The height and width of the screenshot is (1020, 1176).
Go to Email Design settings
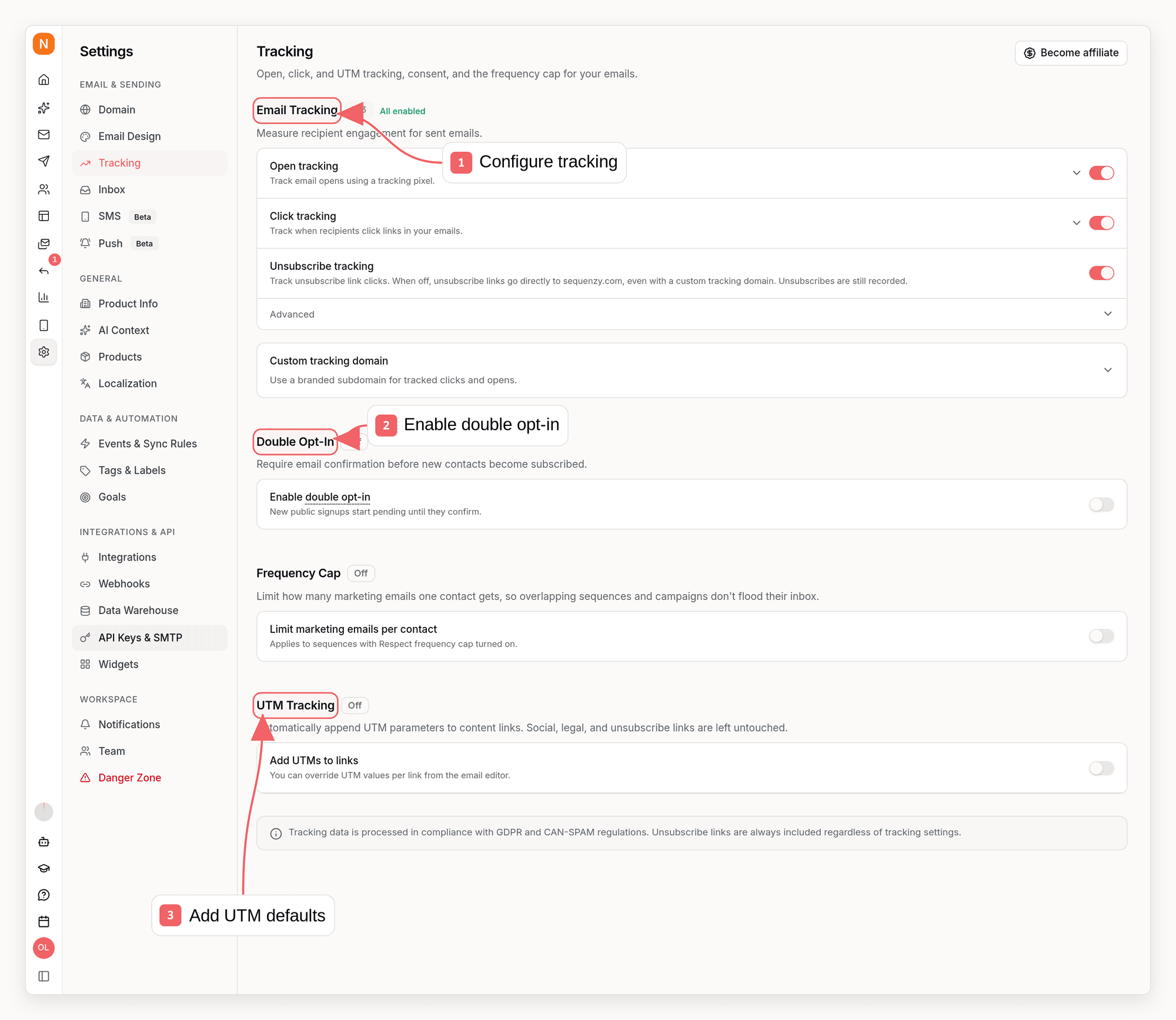[149, 136]
